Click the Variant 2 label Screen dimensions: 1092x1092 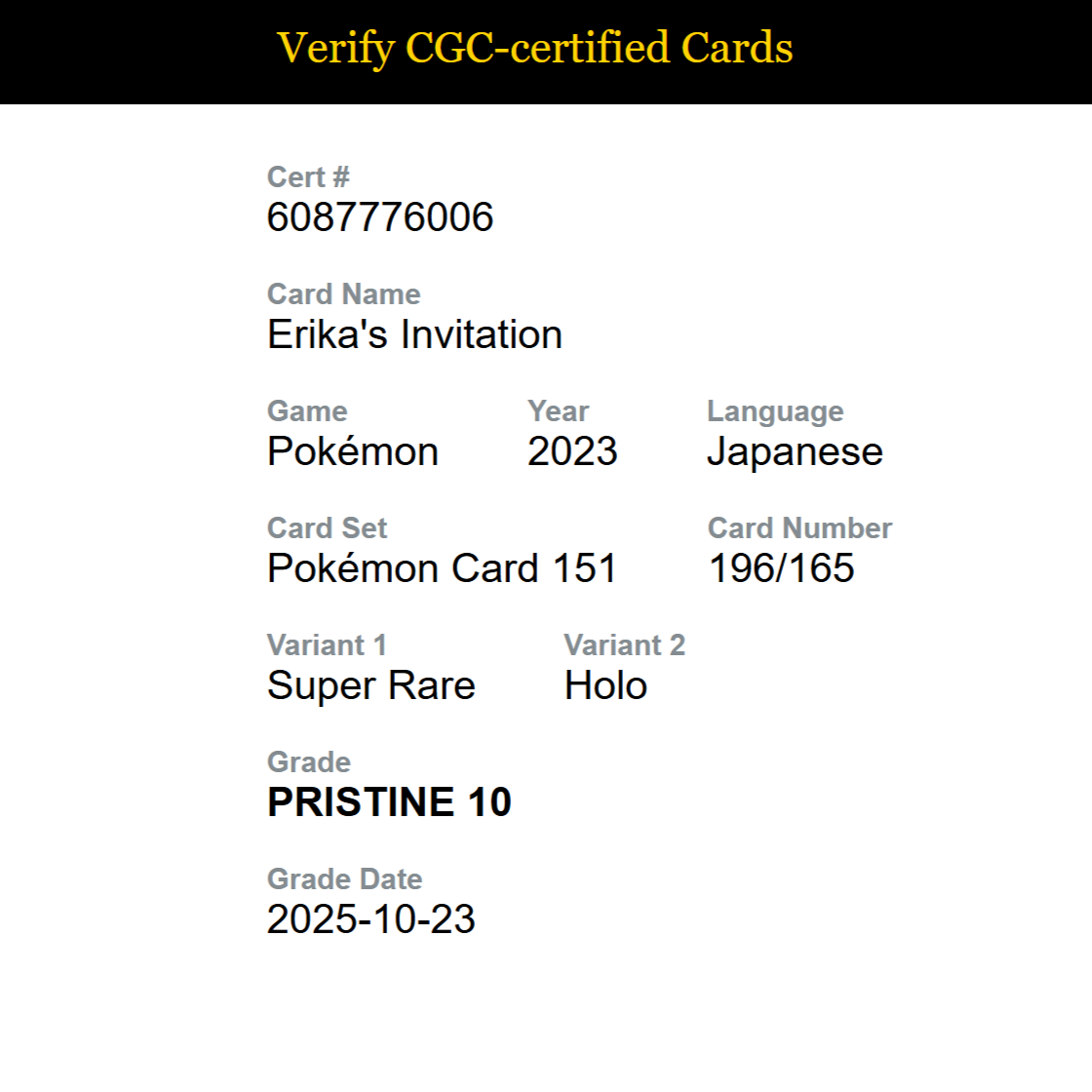click(625, 644)
